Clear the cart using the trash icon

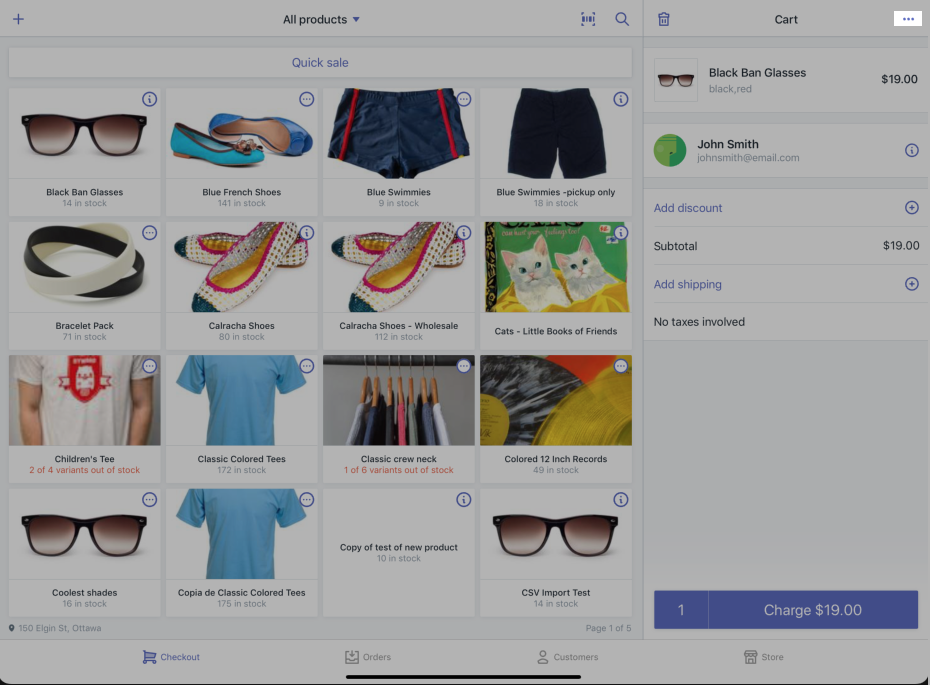[x=663, y=19]
